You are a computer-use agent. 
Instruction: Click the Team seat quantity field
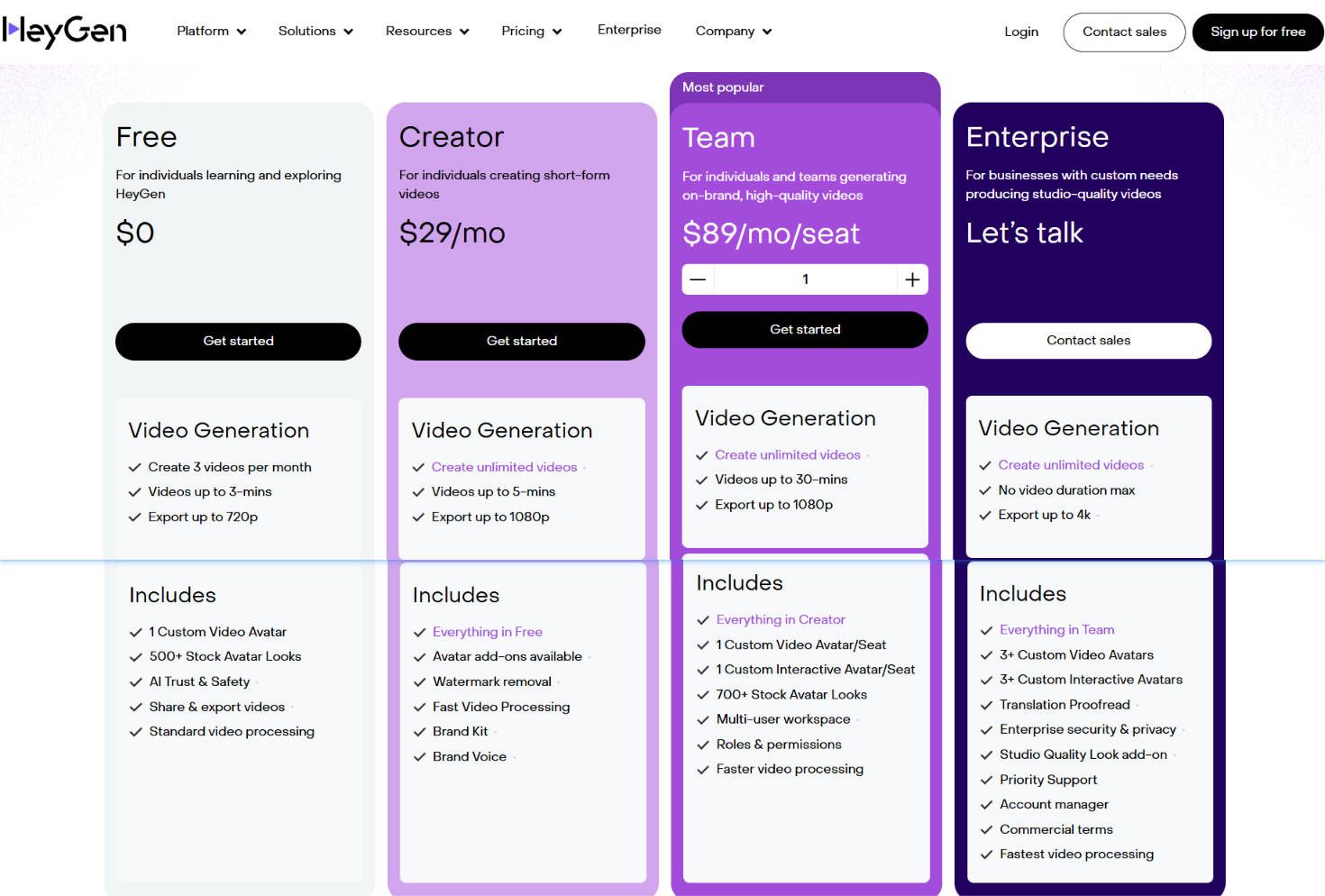(x=805, y=279)
